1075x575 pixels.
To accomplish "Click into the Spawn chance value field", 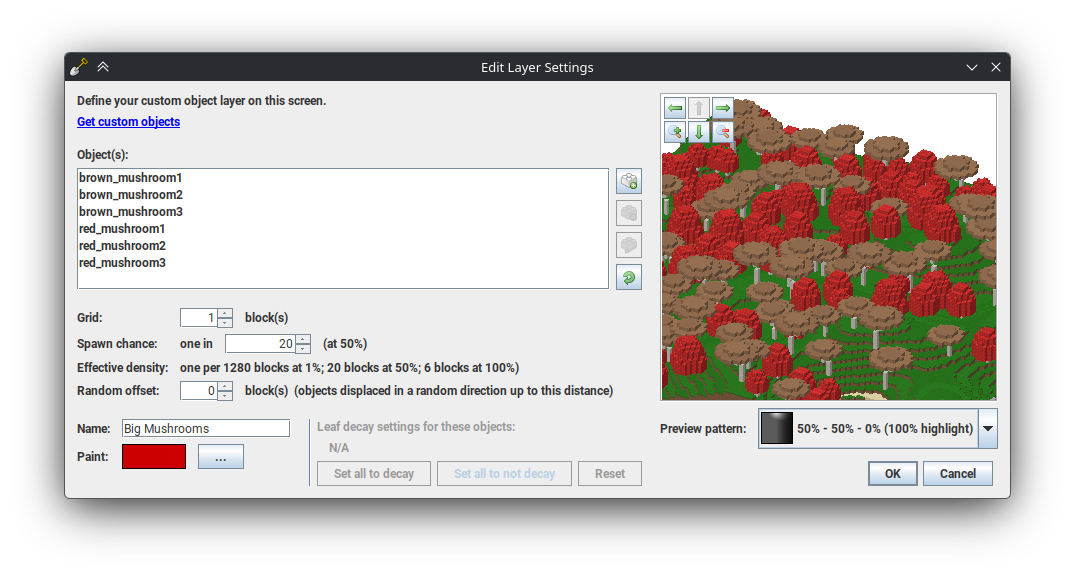I will 261,343.
